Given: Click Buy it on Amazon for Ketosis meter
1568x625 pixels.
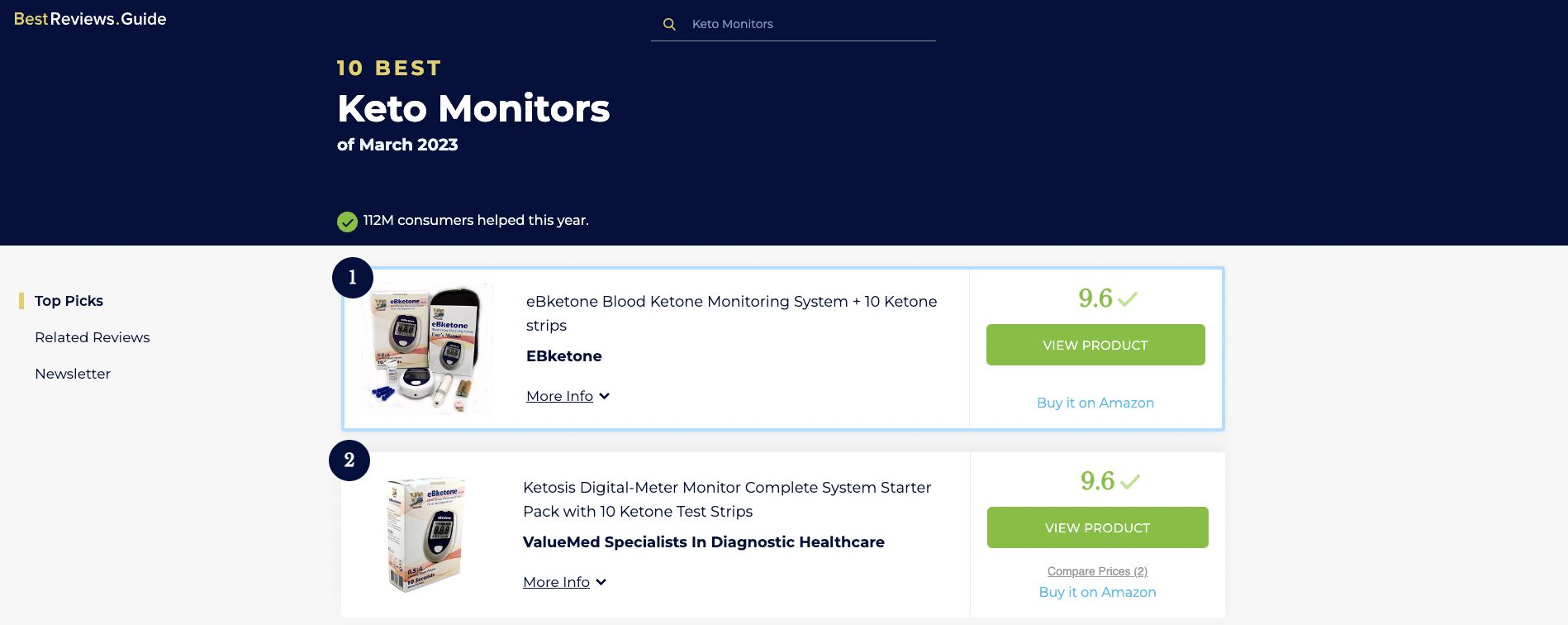Looking at the screenshot, I should (x=1097, y=592).
